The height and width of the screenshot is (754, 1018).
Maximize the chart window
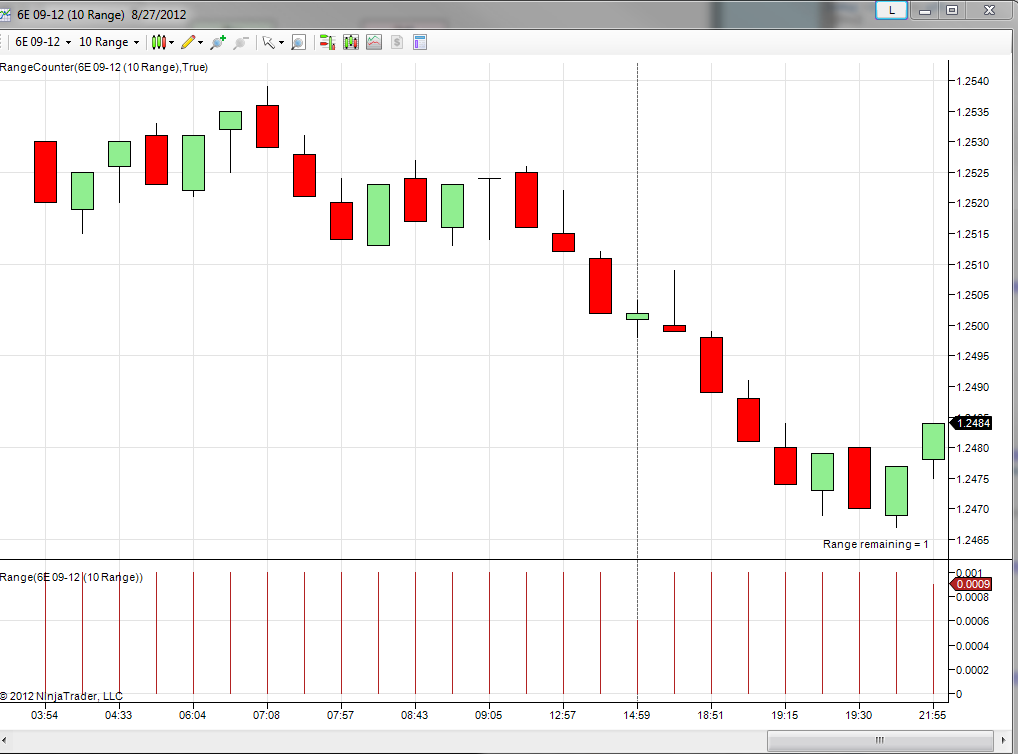(x=952, y=10)
